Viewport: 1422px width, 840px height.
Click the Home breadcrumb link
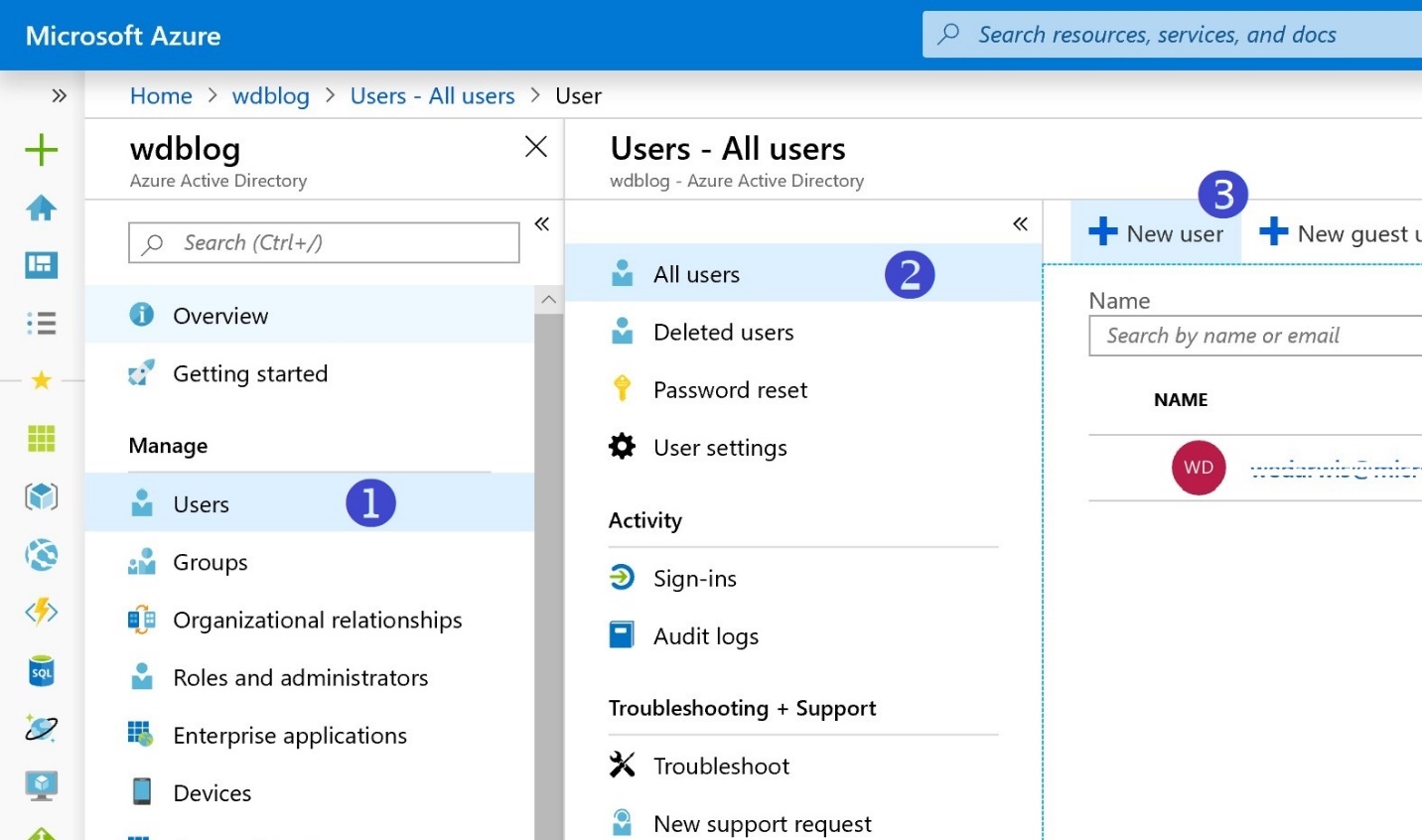click(161, 95)
